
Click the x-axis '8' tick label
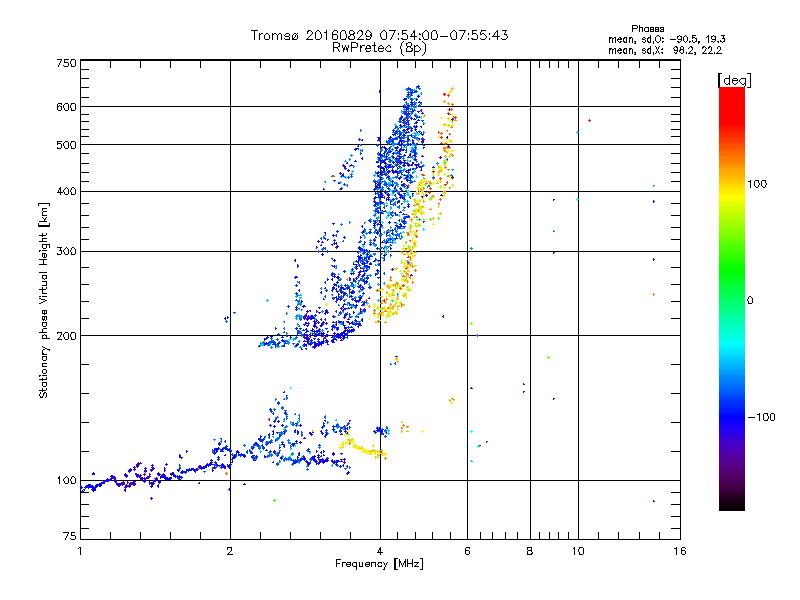coord(530,551)
